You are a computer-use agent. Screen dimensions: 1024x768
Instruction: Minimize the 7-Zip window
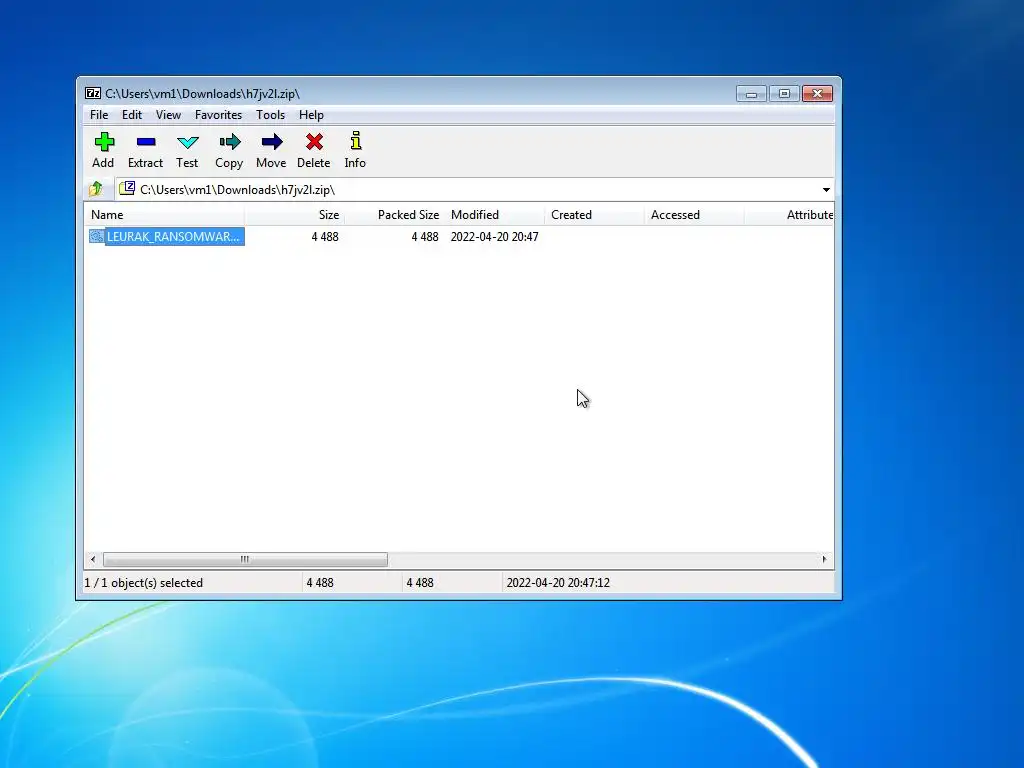752,94
